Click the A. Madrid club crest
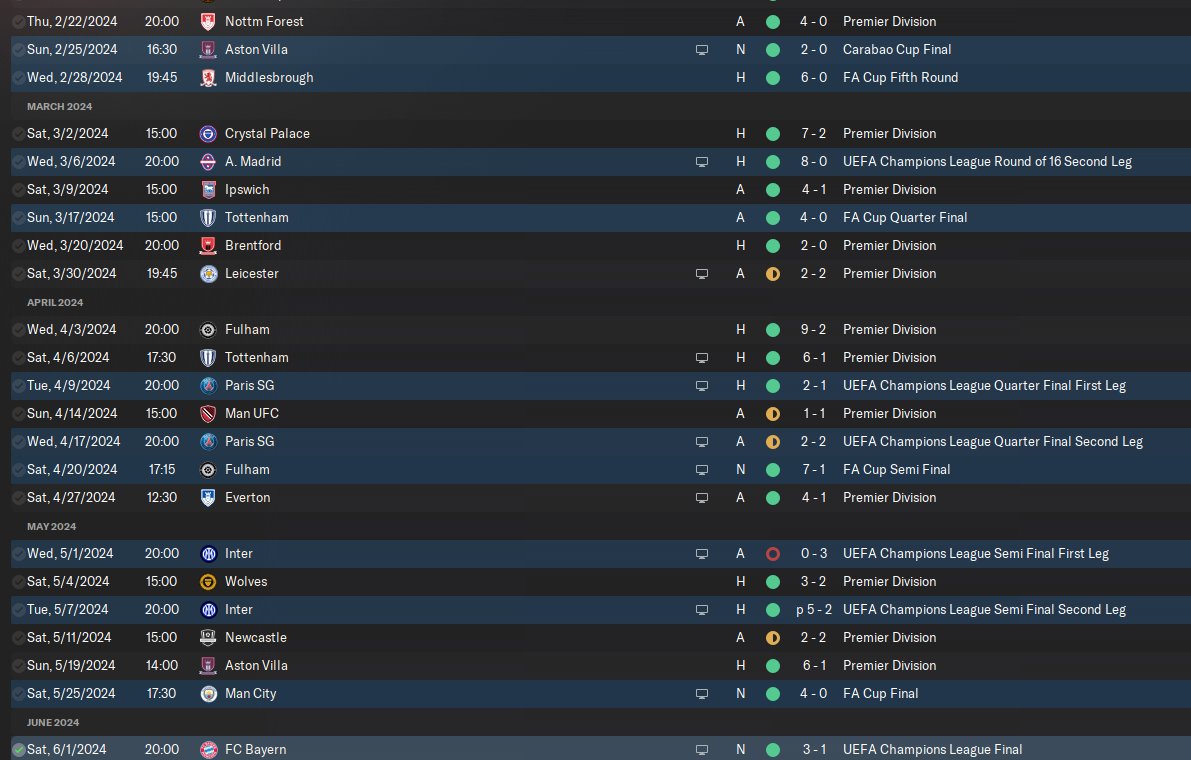The image size is (1191, 760). tap(207, 162)
